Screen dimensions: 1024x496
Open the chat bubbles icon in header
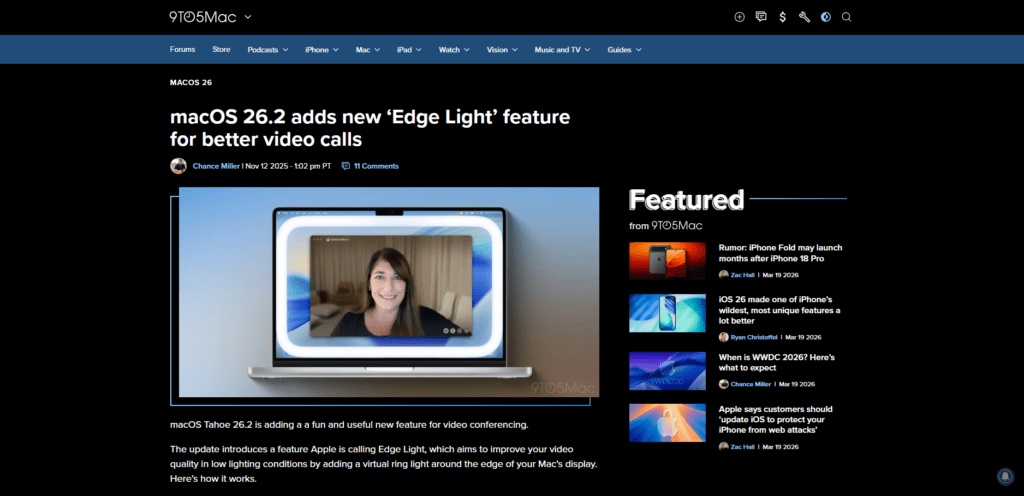[x=761, y=17]
